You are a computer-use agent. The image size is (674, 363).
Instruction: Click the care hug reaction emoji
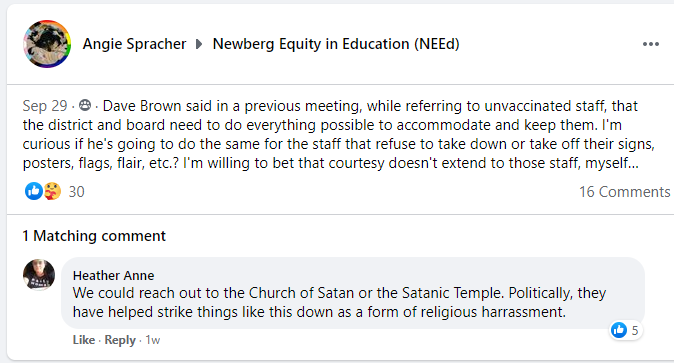(52, 191)
